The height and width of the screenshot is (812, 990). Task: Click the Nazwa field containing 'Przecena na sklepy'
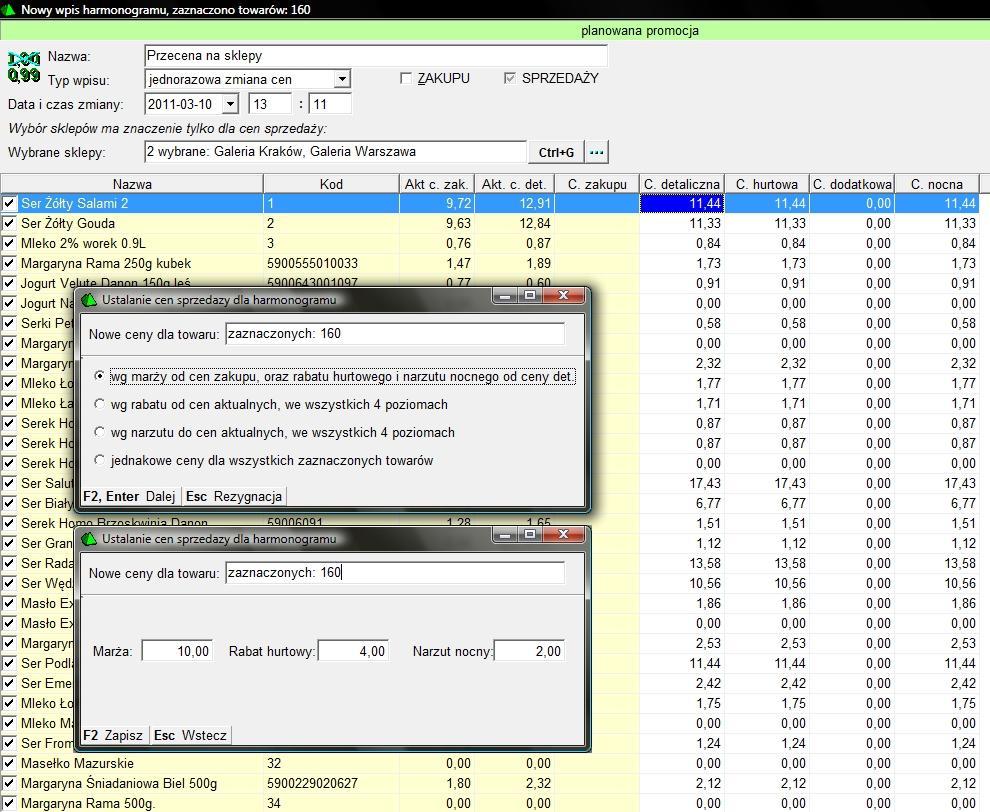[376, 56]
